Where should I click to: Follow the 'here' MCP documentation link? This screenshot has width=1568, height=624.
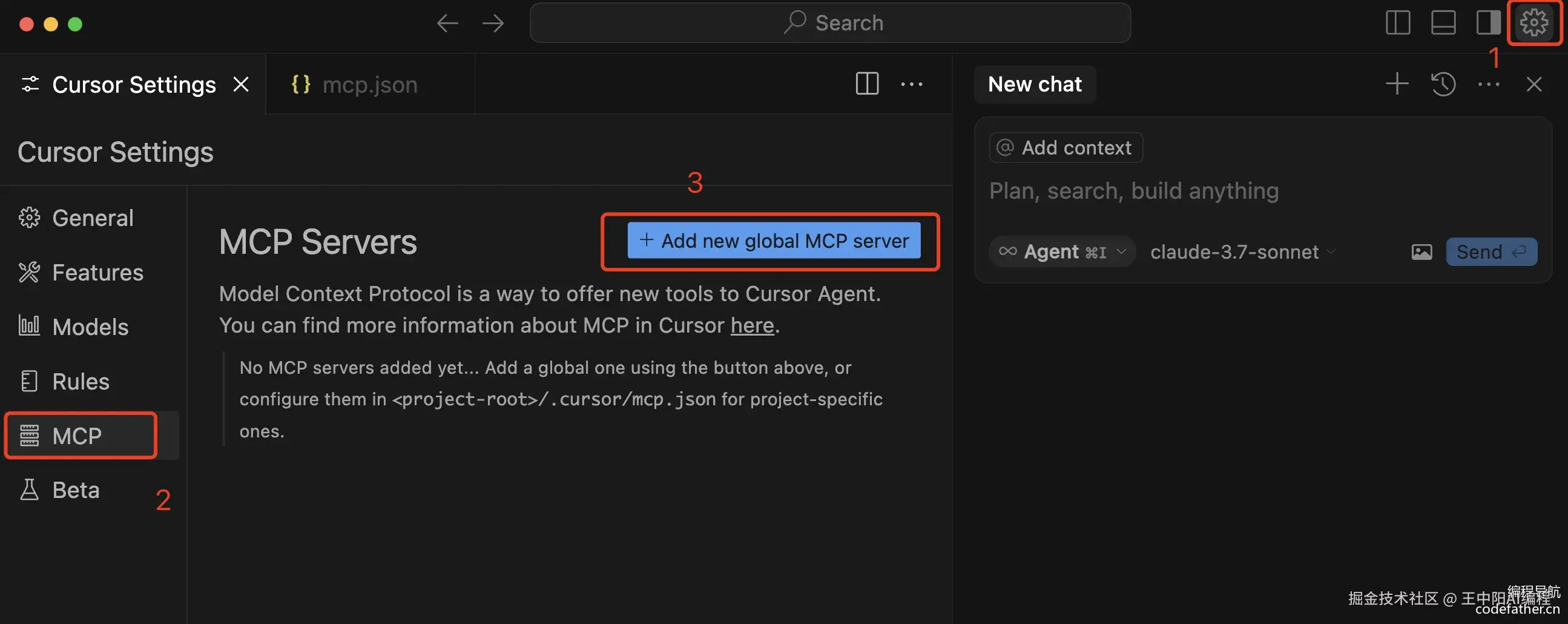753,325
